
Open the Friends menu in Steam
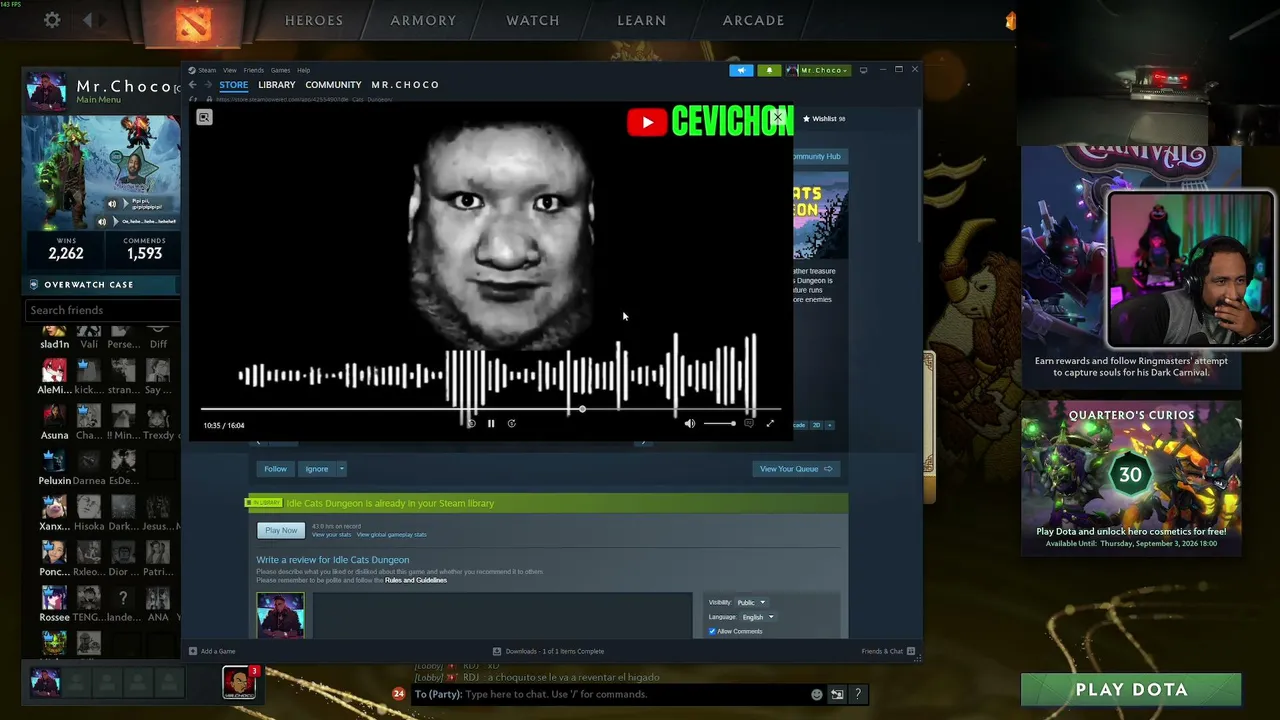coord(254,70)
